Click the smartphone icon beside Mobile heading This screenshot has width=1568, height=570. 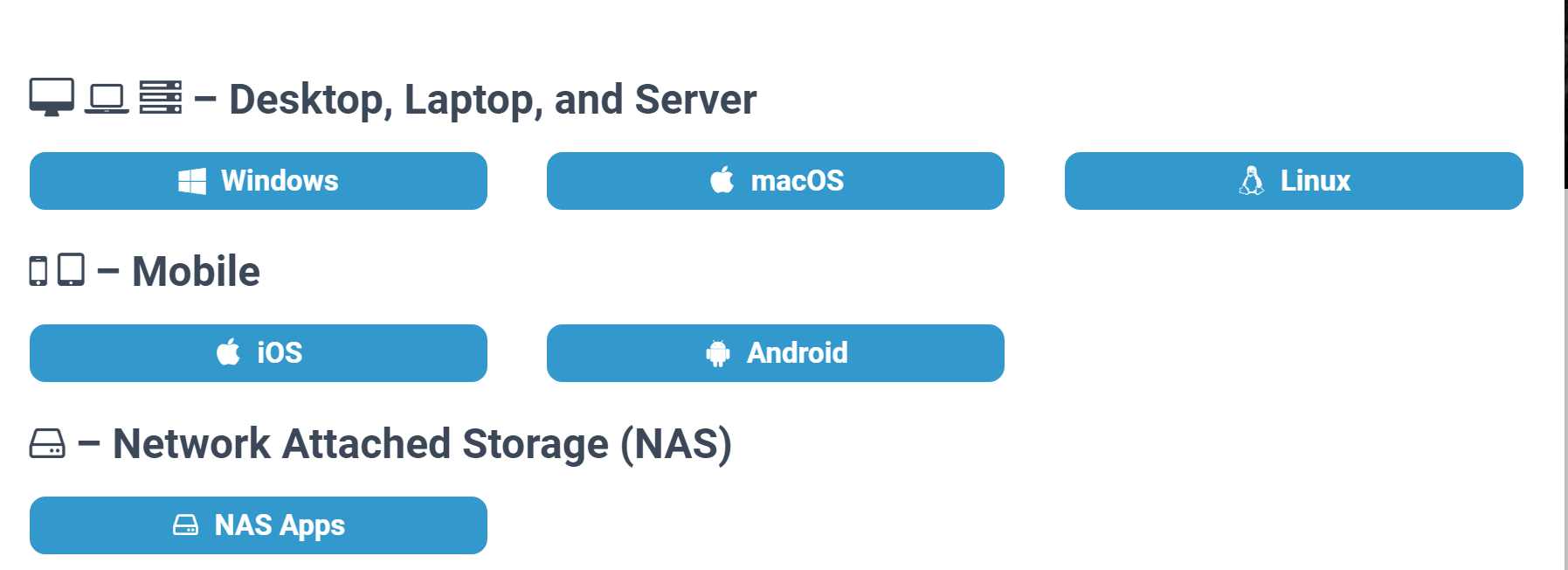point(38,271)
